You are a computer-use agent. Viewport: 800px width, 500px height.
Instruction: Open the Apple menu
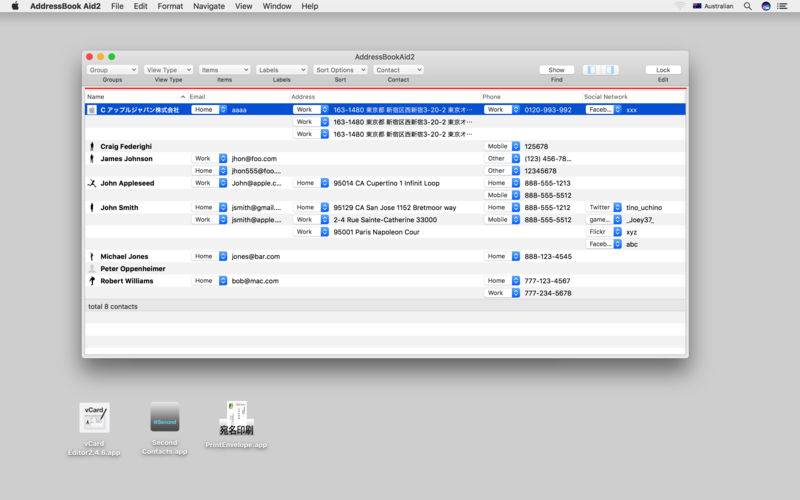click(15, 6)
